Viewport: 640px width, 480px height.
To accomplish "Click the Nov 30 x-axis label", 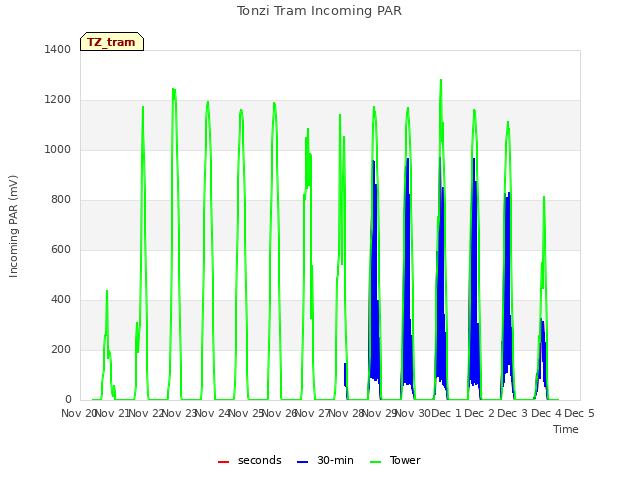I will [x=413, y=413].
